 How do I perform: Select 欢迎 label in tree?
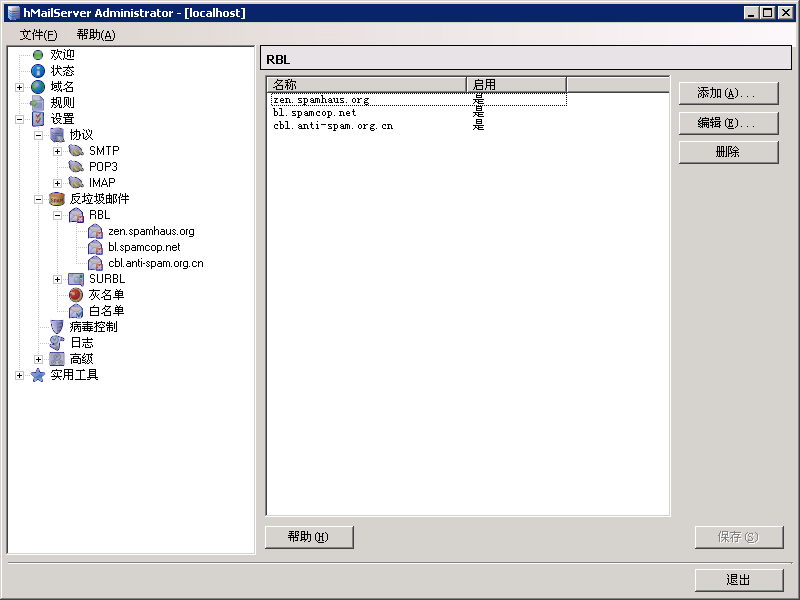coord(62,55)
